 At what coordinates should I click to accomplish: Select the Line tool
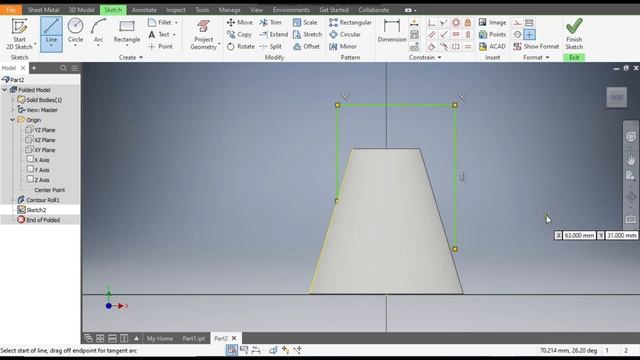point(51,31)
